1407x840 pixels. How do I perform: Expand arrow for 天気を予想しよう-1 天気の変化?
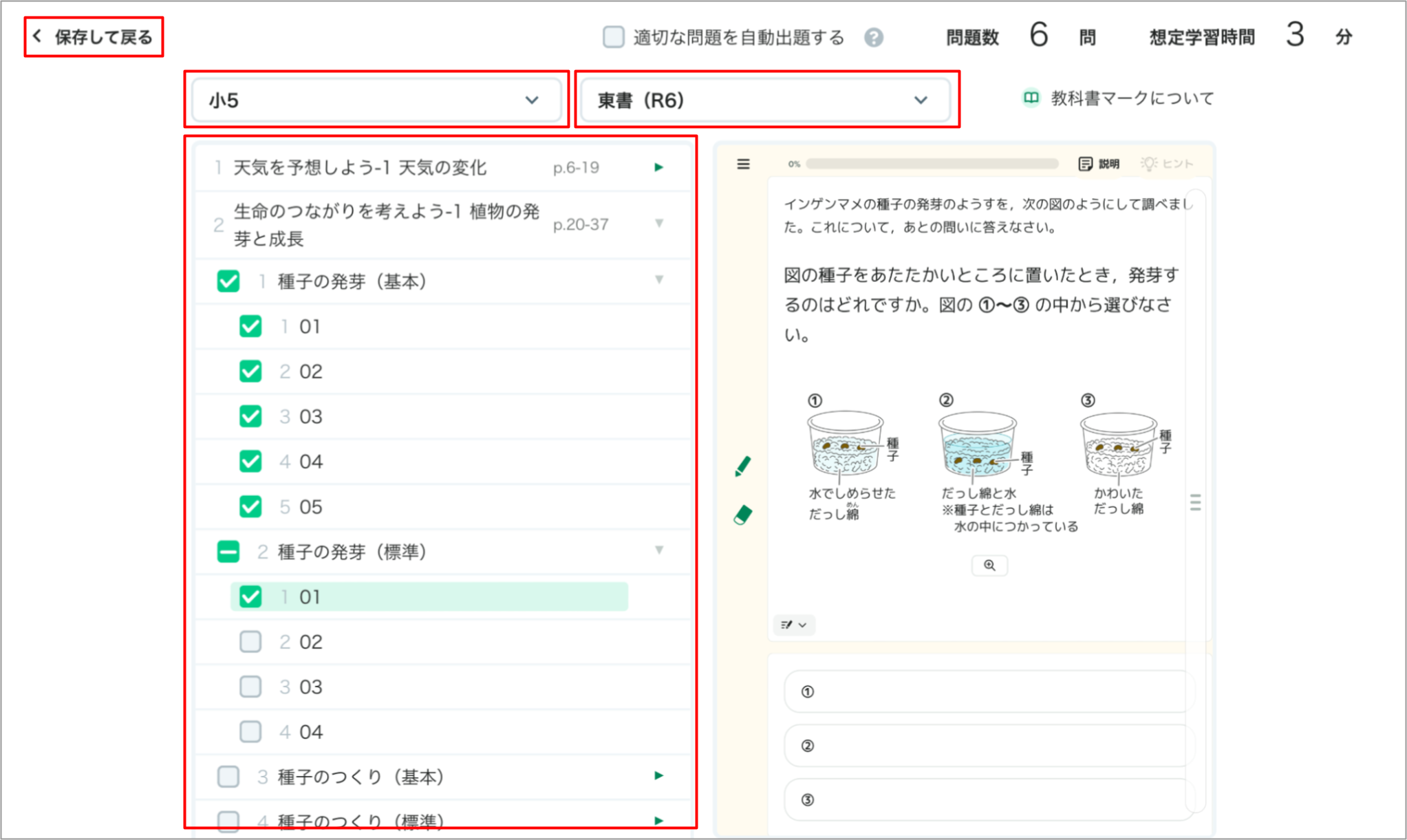pos(658,167)
